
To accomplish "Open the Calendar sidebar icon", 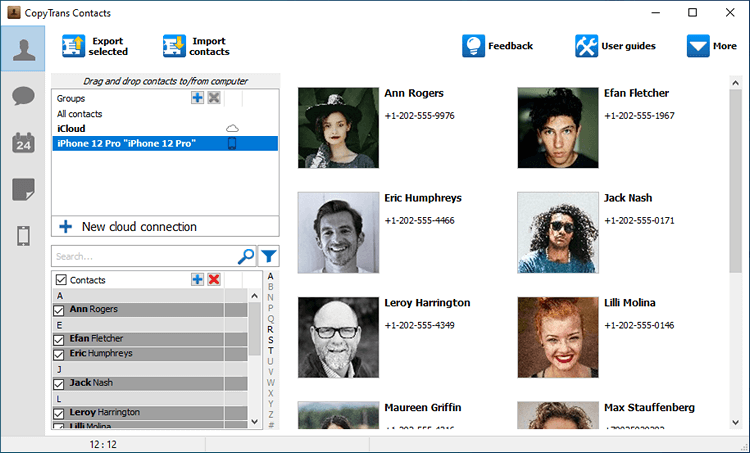I will coord(23,143).
